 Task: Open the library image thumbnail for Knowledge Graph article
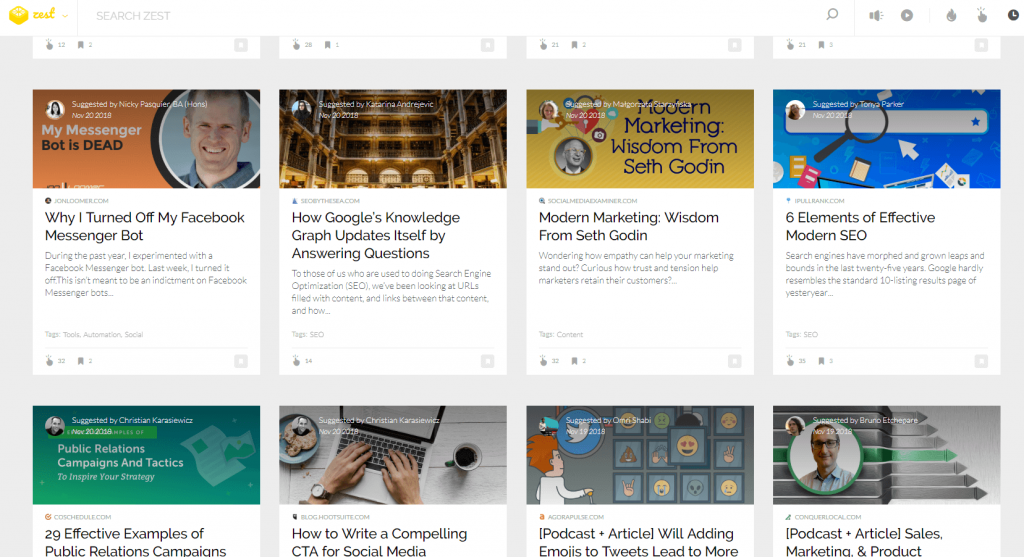pos(392,138)
